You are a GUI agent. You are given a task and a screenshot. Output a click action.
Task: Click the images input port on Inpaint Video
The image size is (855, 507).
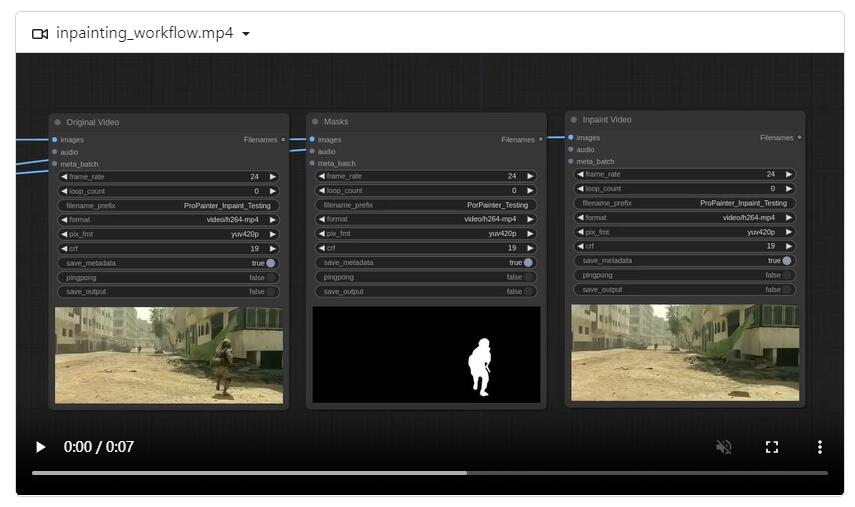tap(570, 137)
